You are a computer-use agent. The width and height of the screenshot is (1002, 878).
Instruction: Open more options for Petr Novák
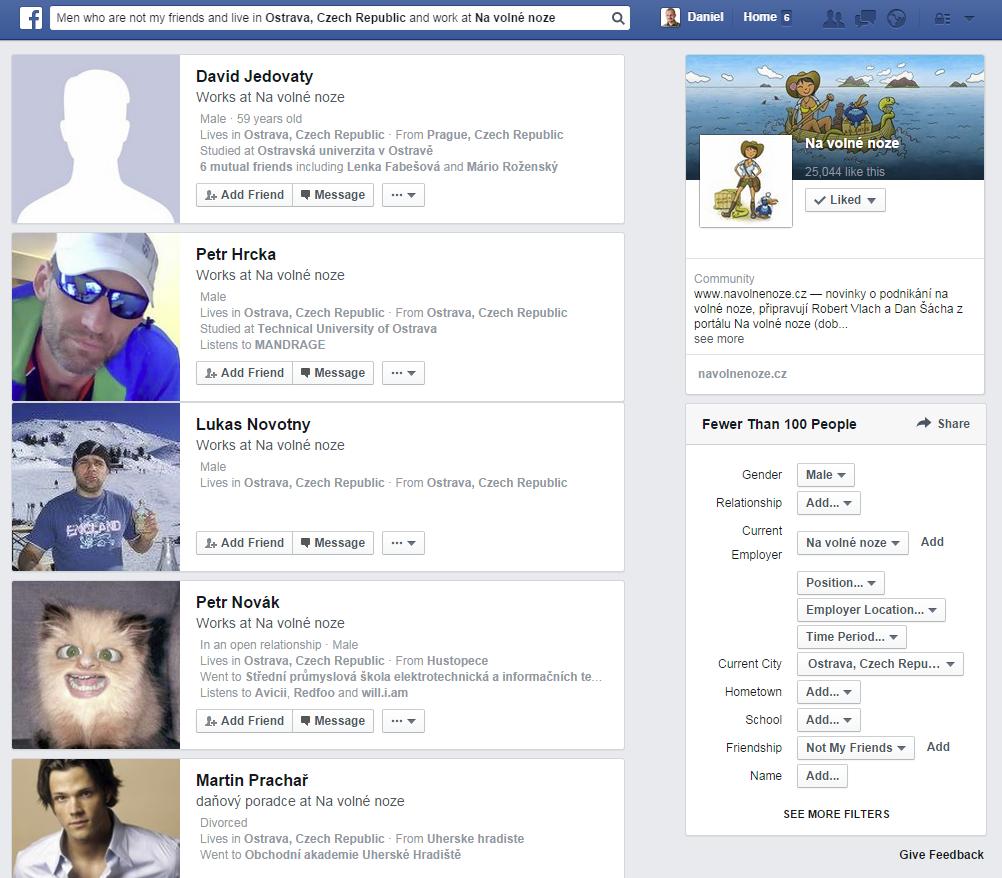[x=403, y=721]
